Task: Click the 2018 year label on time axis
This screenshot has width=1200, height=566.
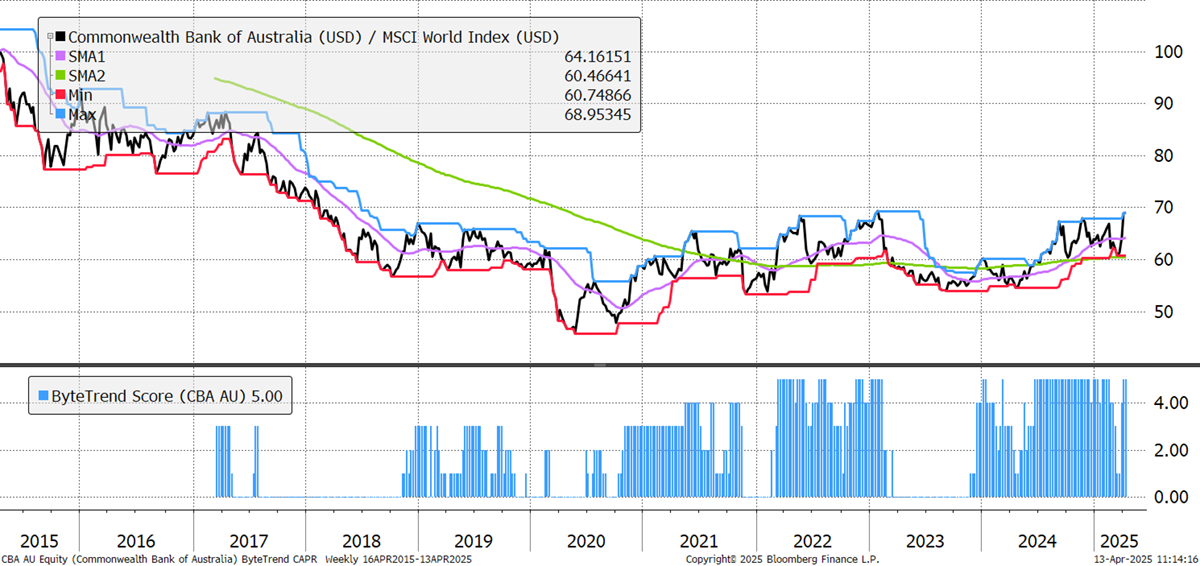Action: [x=361, y=541]
